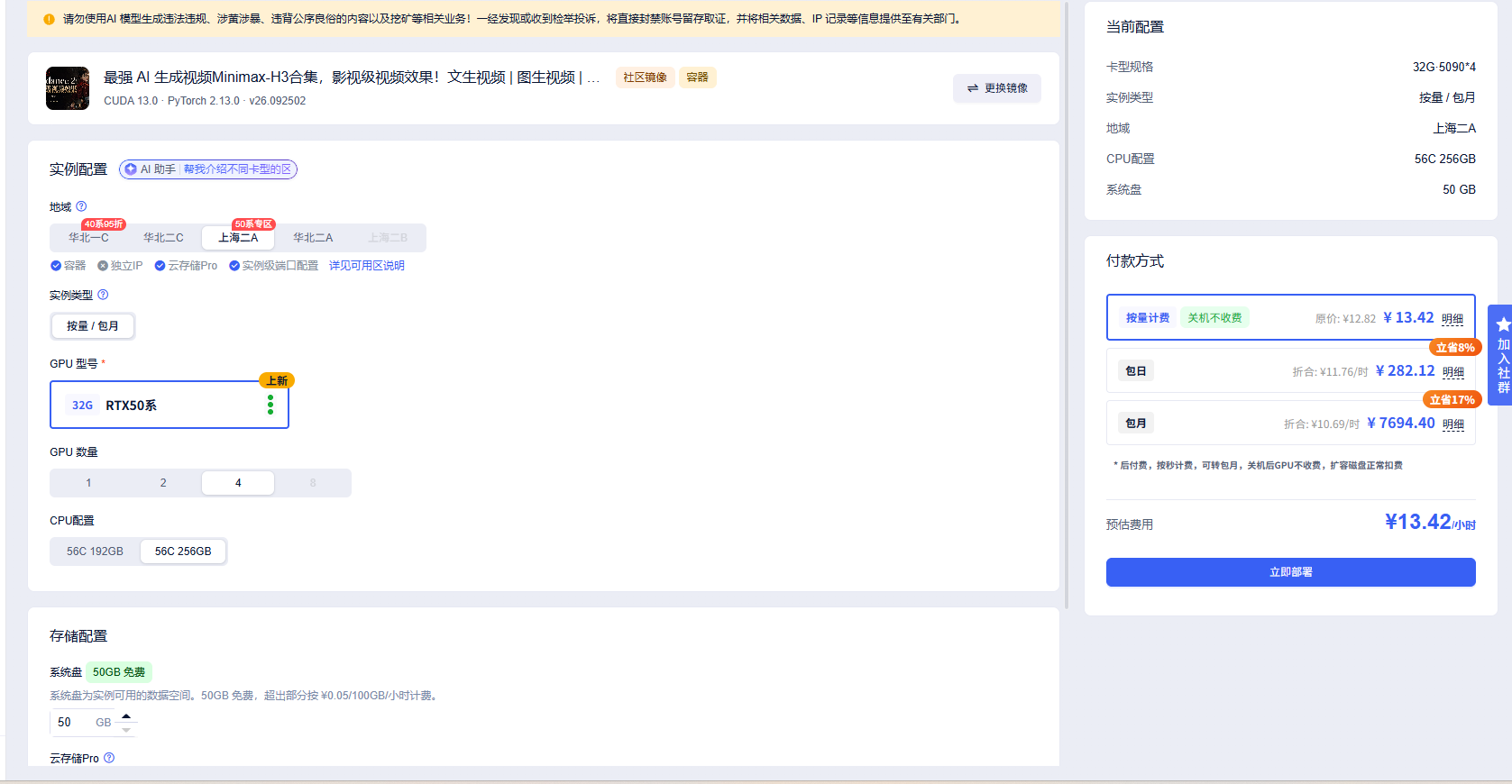
Task: Click the help icon next to 实例类型
Action: click(103, 295)
